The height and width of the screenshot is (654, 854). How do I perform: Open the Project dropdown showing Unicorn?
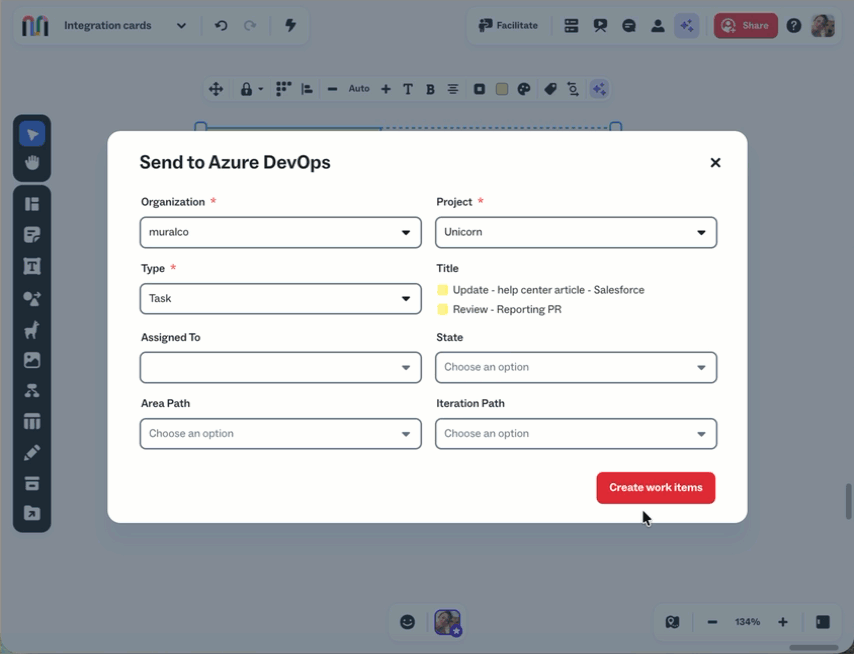tap(576, 233)
